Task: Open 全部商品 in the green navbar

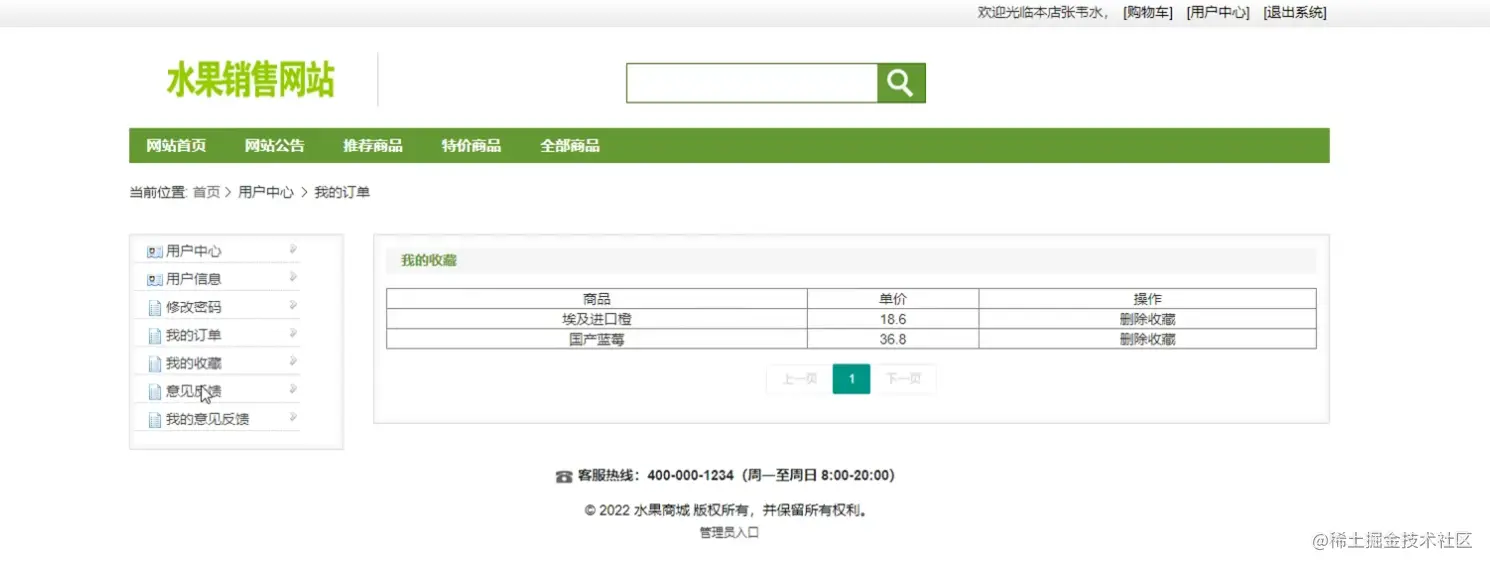Action: coord(570,146)
